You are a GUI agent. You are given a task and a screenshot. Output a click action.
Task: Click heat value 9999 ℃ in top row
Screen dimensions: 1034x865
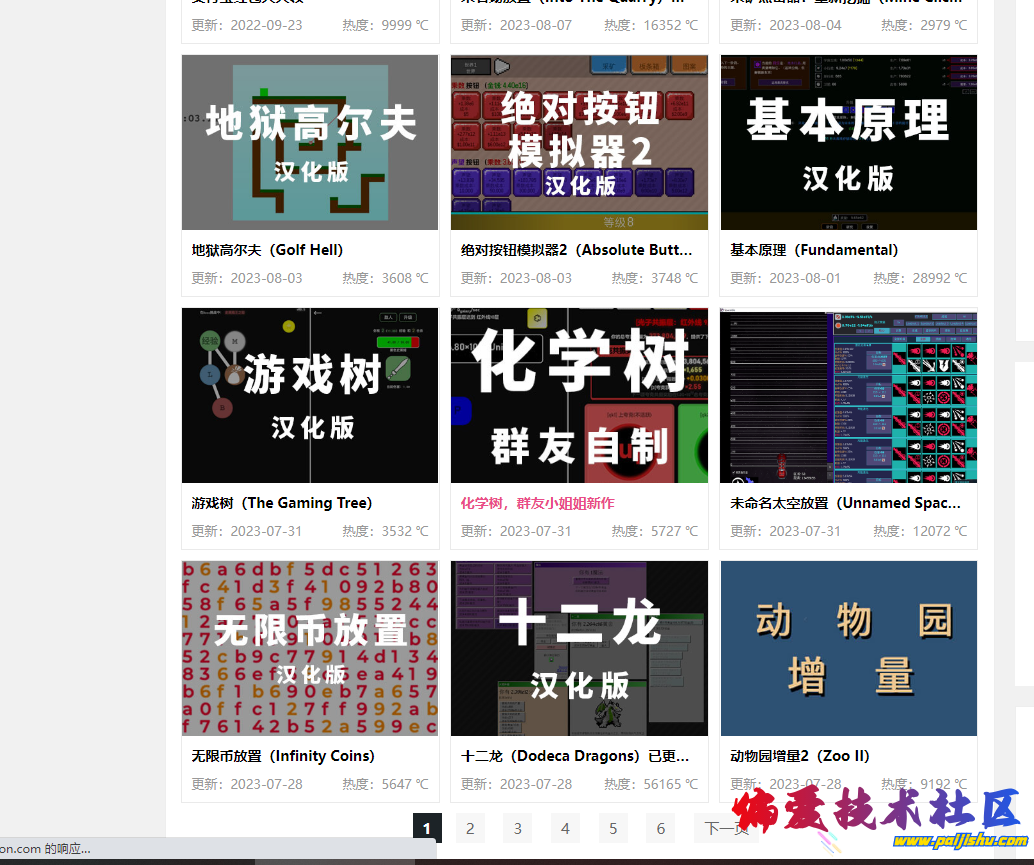tap(385, 25)
